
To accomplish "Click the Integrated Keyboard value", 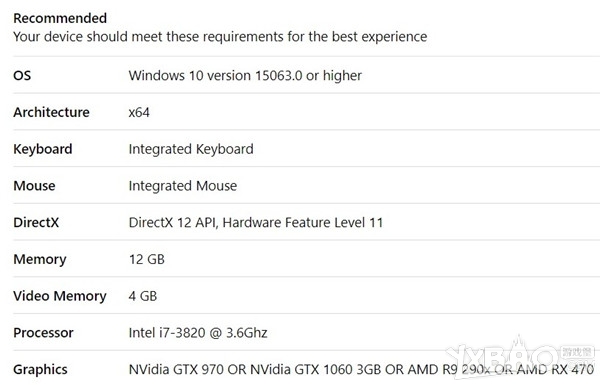I will [x=191, y=149].
